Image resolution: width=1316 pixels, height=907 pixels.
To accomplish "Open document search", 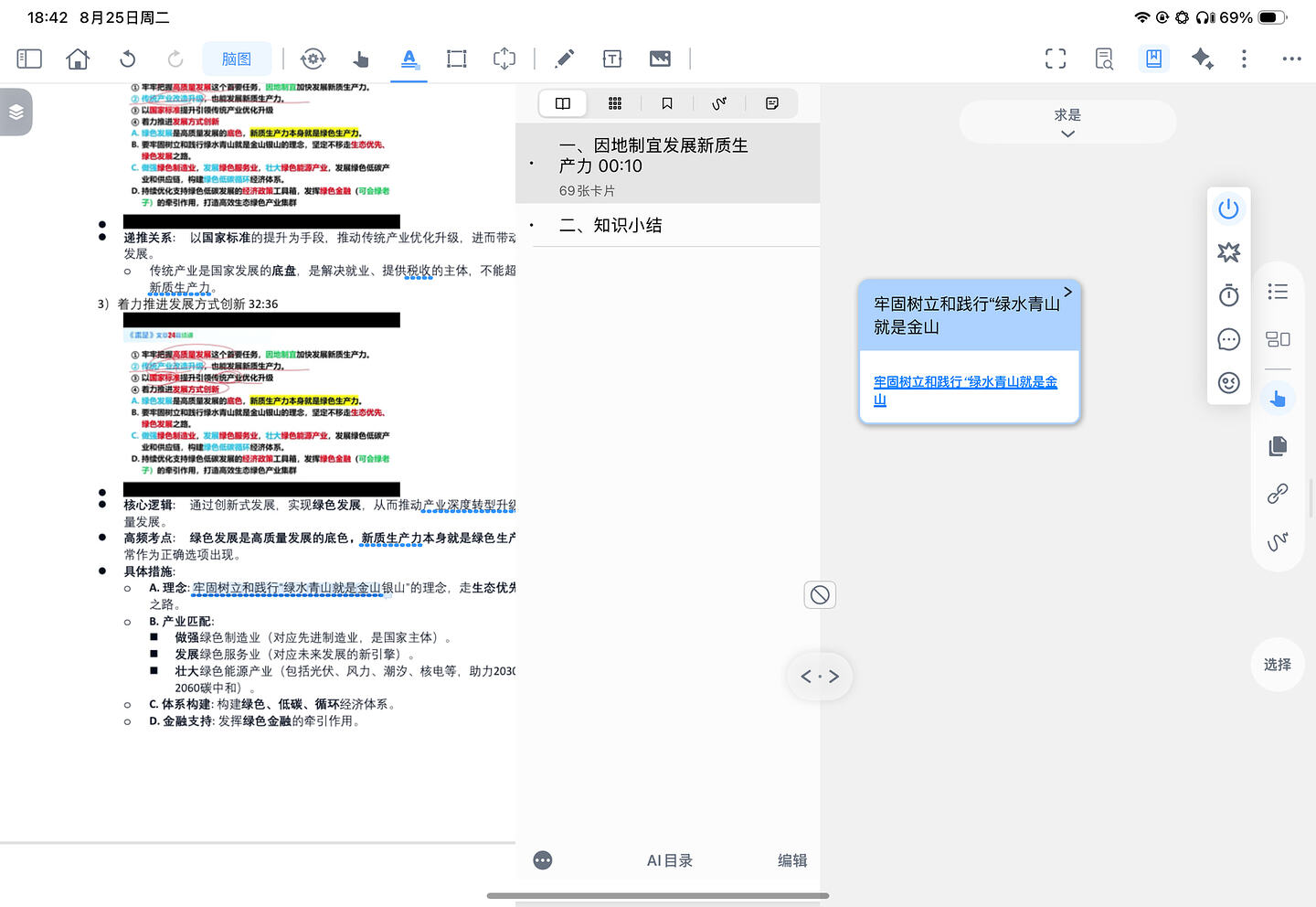I will click(x=1104, y=59).
